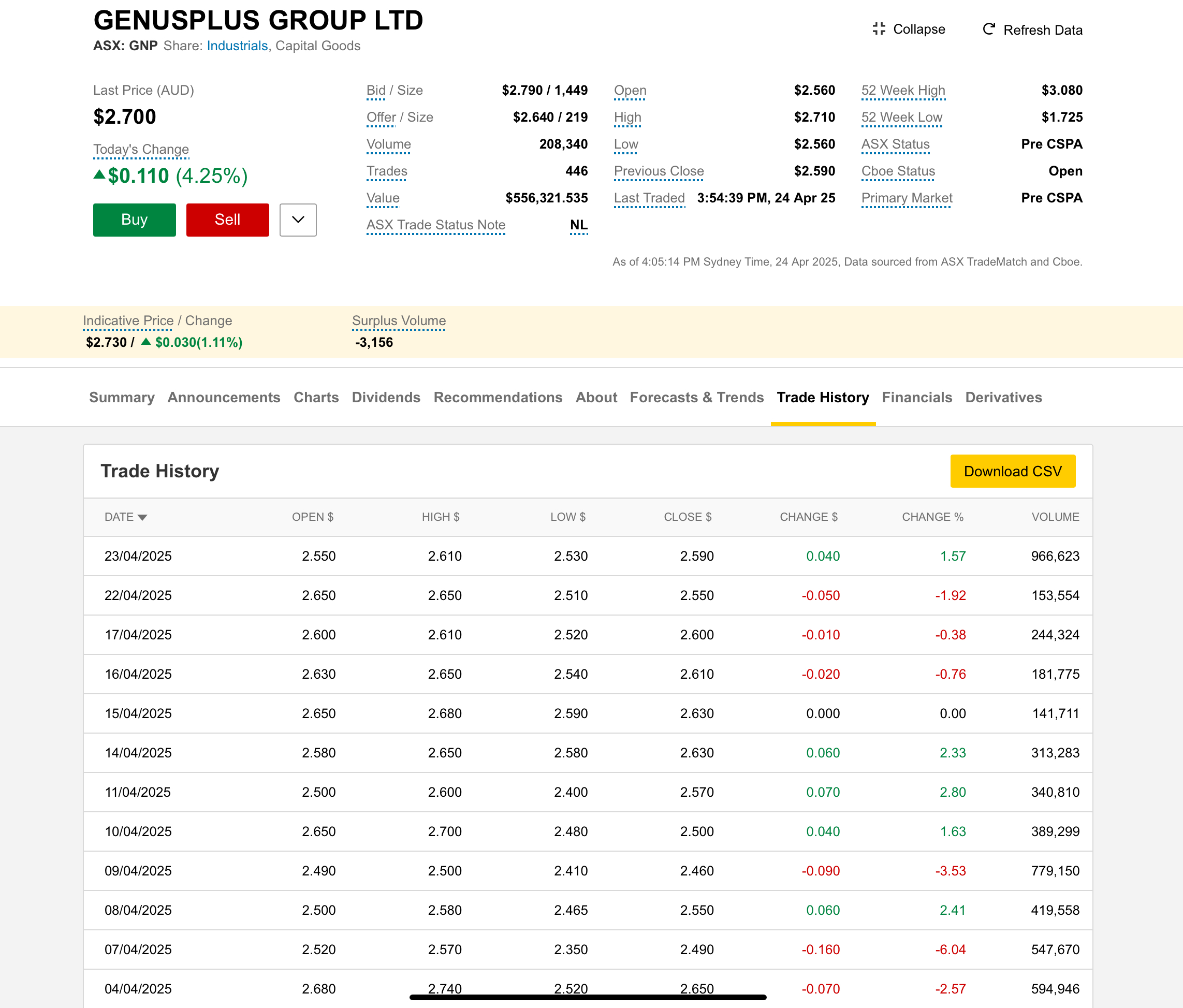Screen dimensions: 1183x1008
Task: Select the Trade History tab
Action: click(823, 397)
